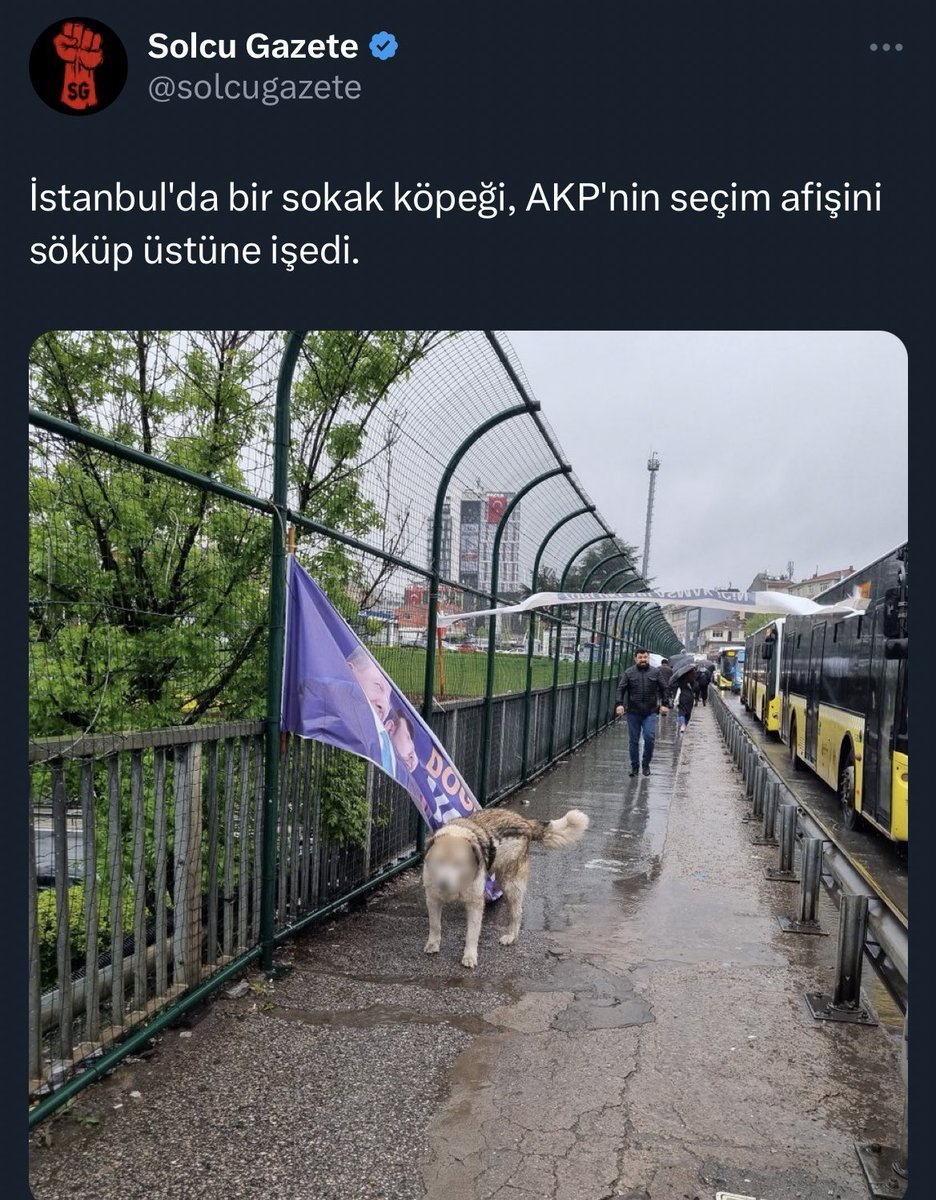Click the white banner stretched across the walkway
This screenshot has height=1200, width=936.
click(x=650, y=603)
